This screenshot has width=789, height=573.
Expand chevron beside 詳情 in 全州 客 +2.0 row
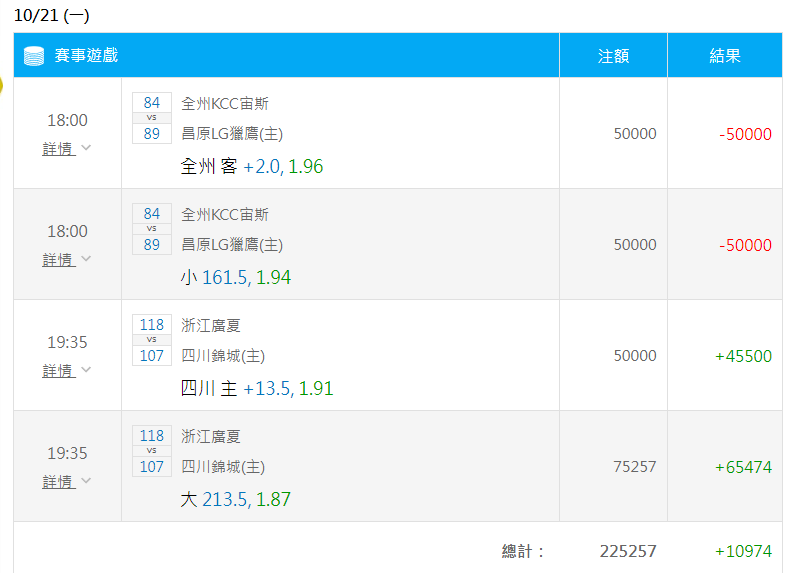tap(86, 148)
